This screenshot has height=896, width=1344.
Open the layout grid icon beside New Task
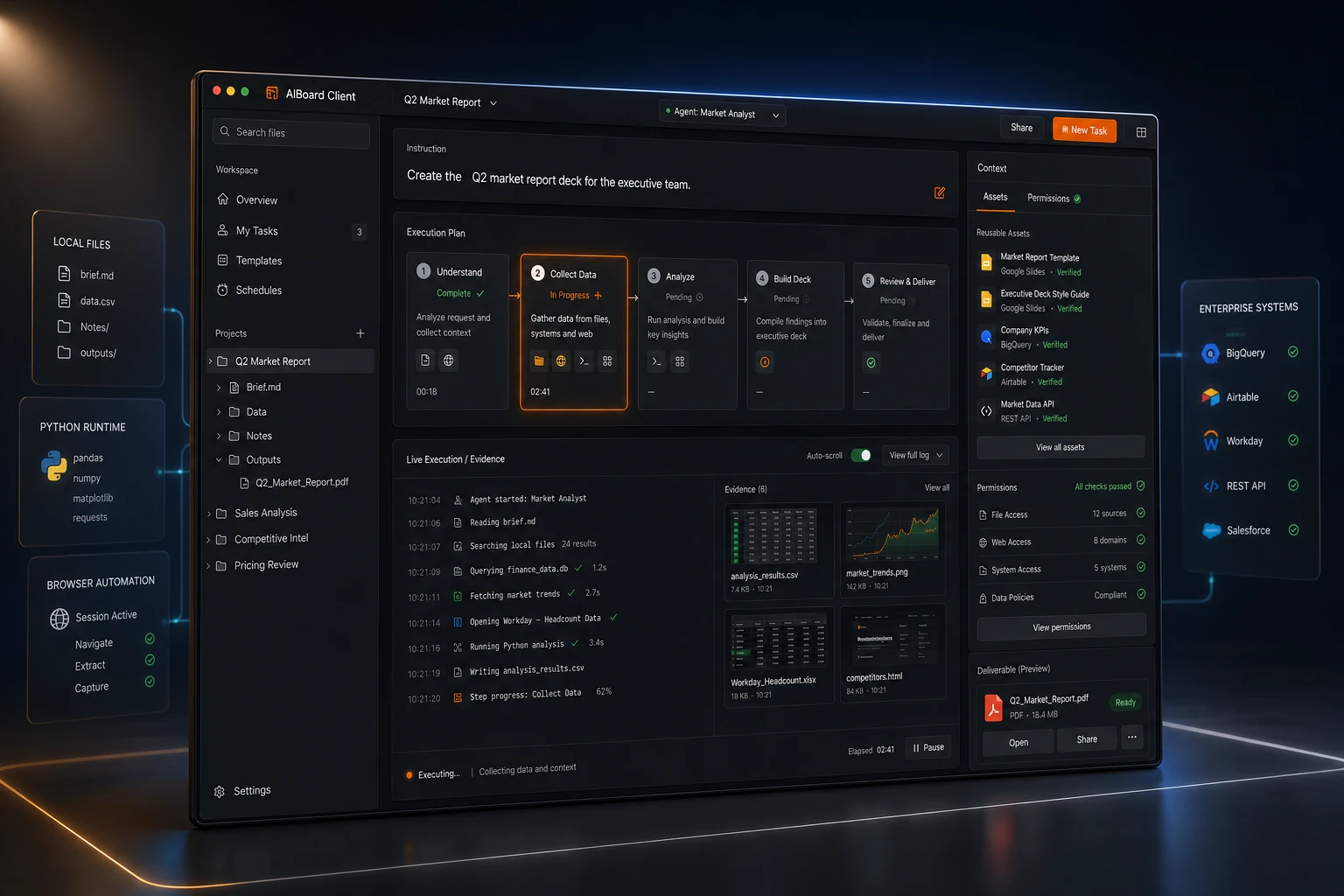coord(1141,132)
